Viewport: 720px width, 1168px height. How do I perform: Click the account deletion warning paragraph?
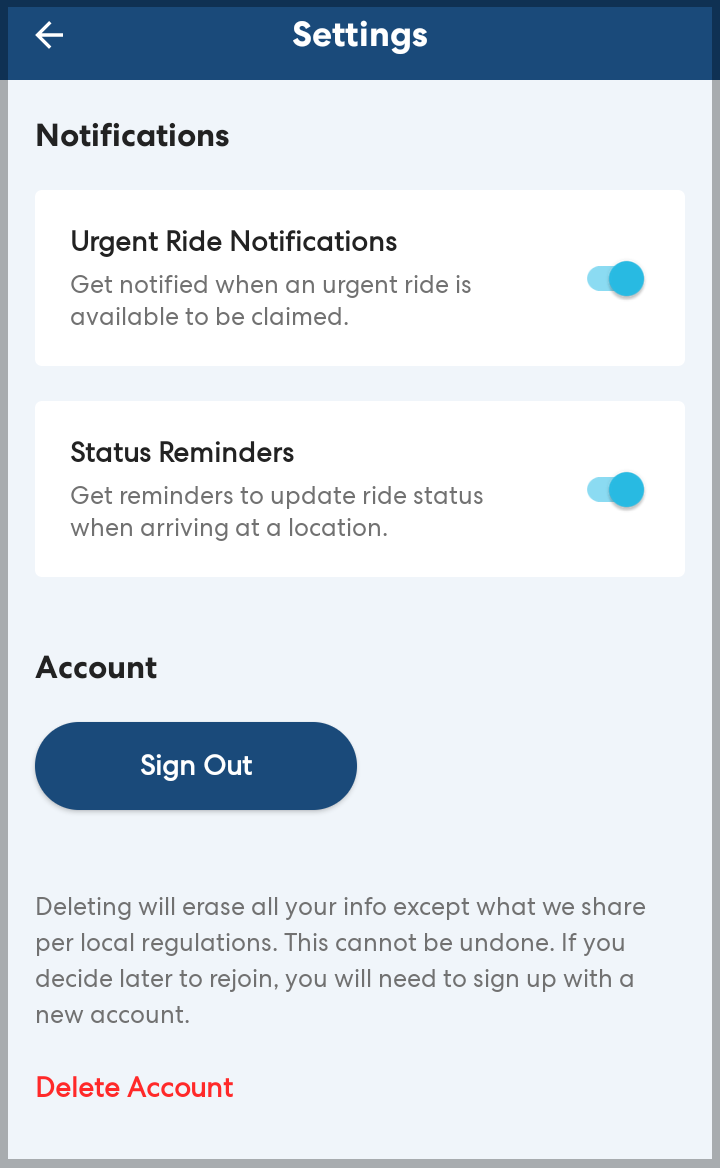[340, 961]
